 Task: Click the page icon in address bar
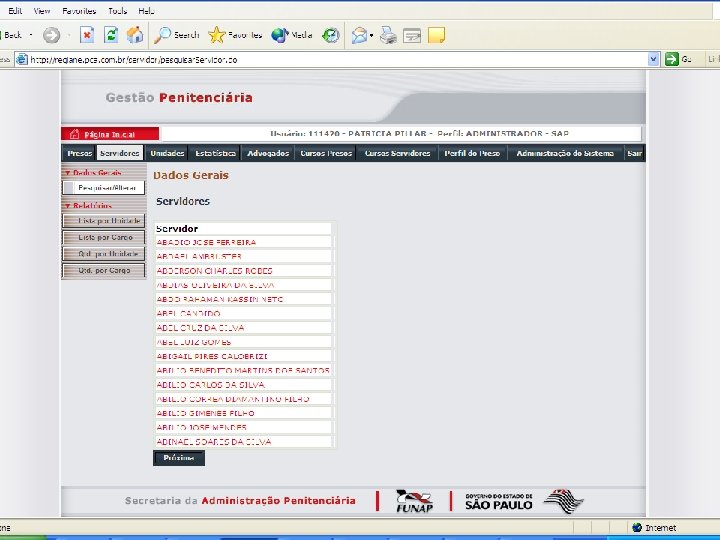[x=22, y=59]
